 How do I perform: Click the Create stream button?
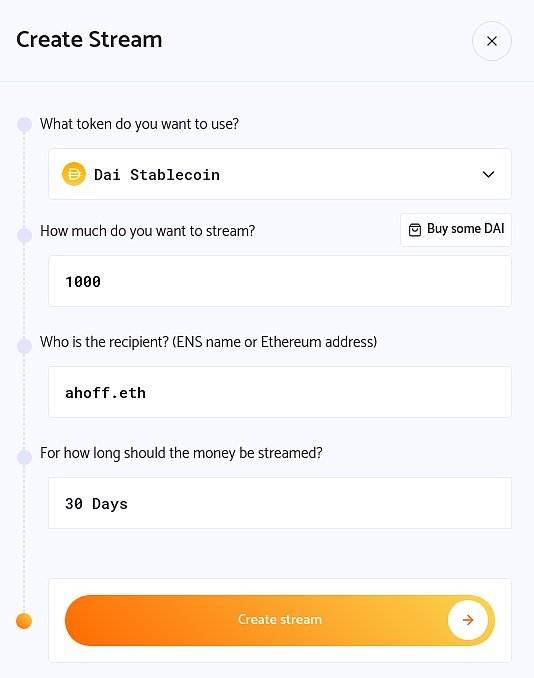coord(280,620)
